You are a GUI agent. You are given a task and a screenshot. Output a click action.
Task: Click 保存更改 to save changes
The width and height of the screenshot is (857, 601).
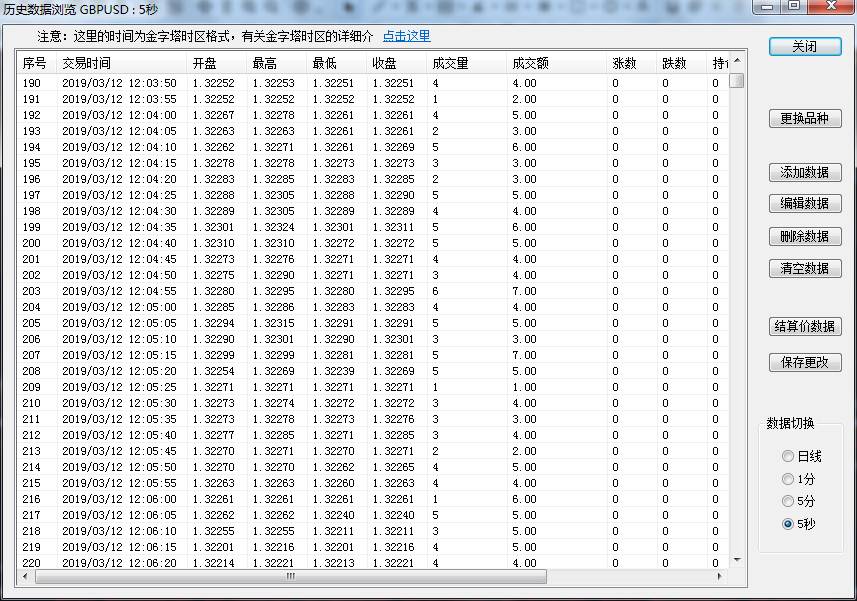(805, 362)
